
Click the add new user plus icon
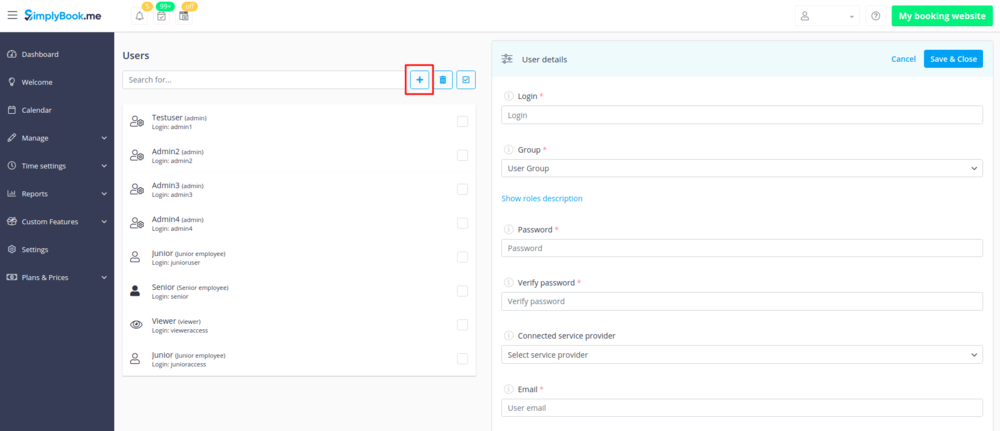pos(419,80)
